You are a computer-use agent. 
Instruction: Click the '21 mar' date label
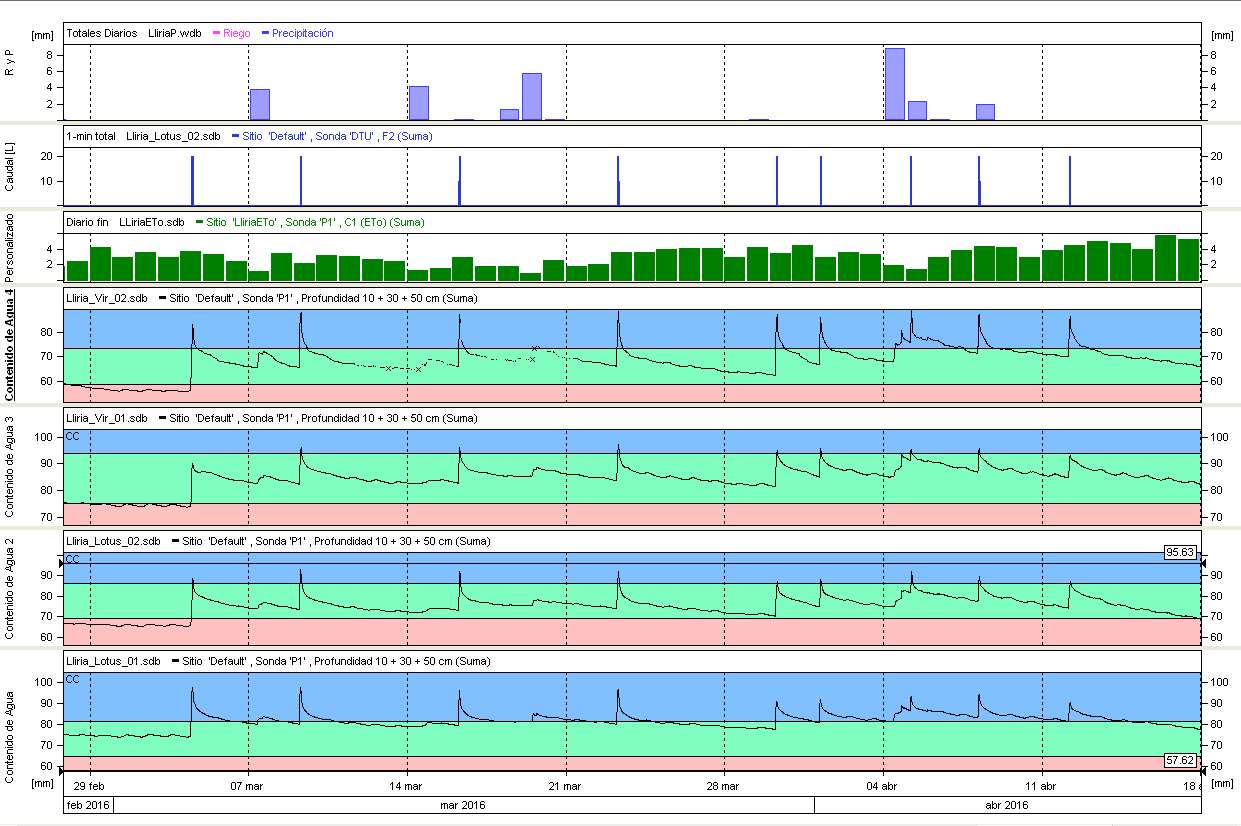pos(566,785)
